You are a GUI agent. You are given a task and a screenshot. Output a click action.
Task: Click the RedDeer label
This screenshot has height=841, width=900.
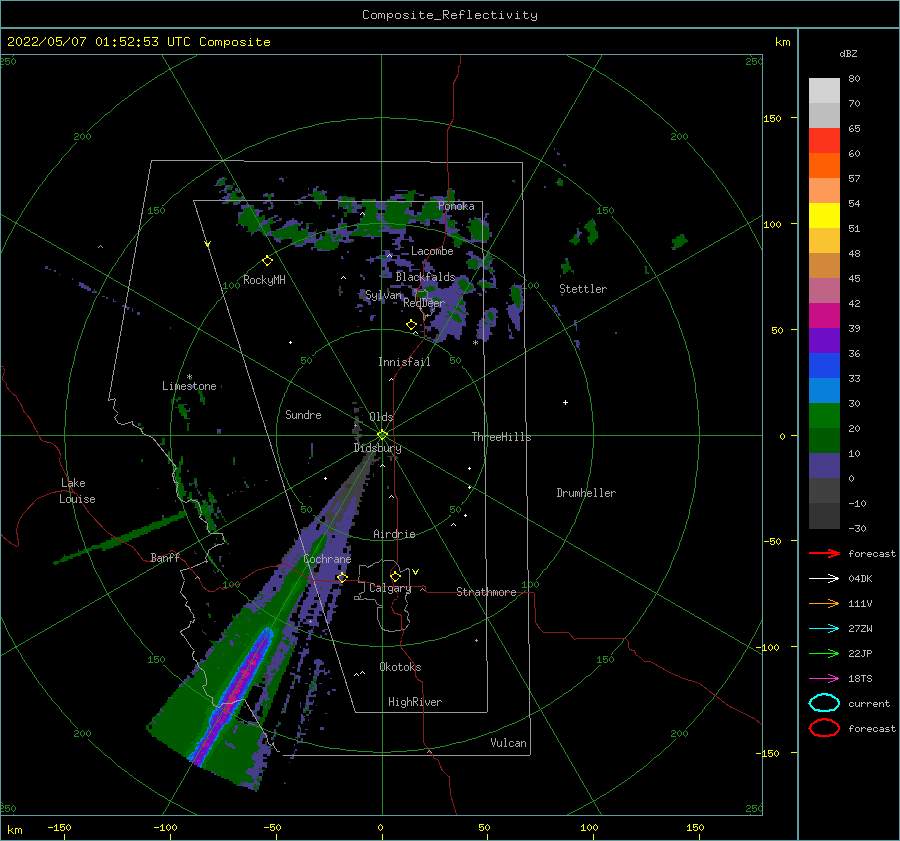(424, 303)
